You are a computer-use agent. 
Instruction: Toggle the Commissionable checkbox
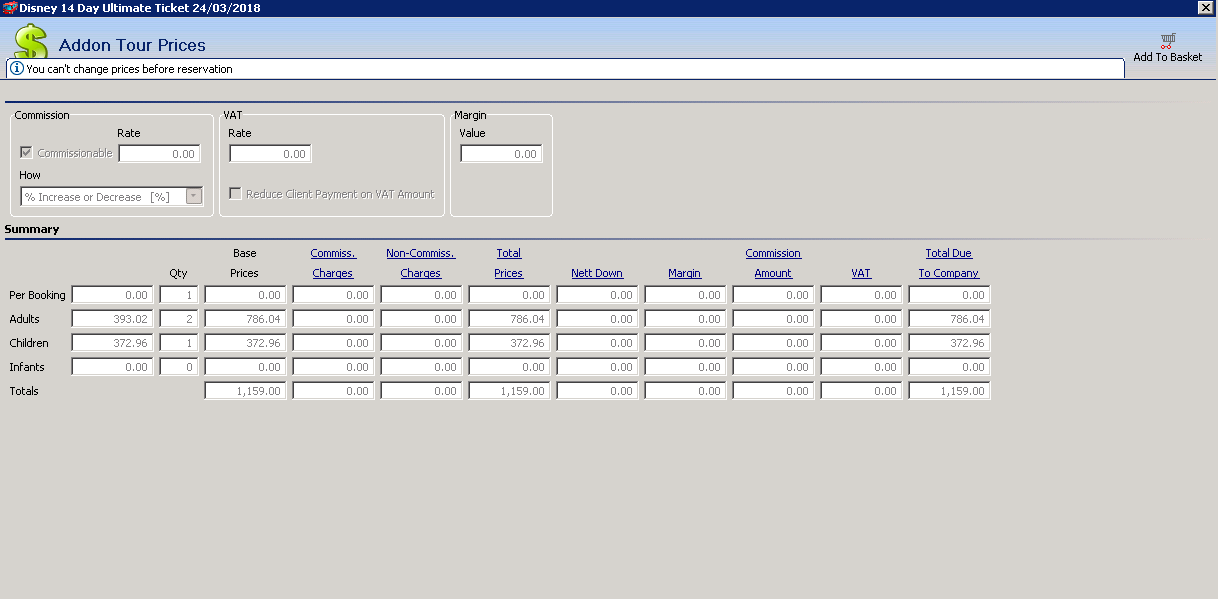[27, 153]
